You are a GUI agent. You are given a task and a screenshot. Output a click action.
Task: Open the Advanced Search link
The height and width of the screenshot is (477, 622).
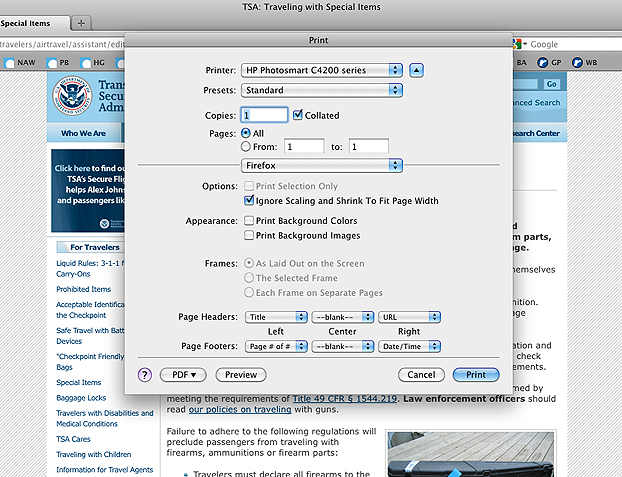pos(536,102)
